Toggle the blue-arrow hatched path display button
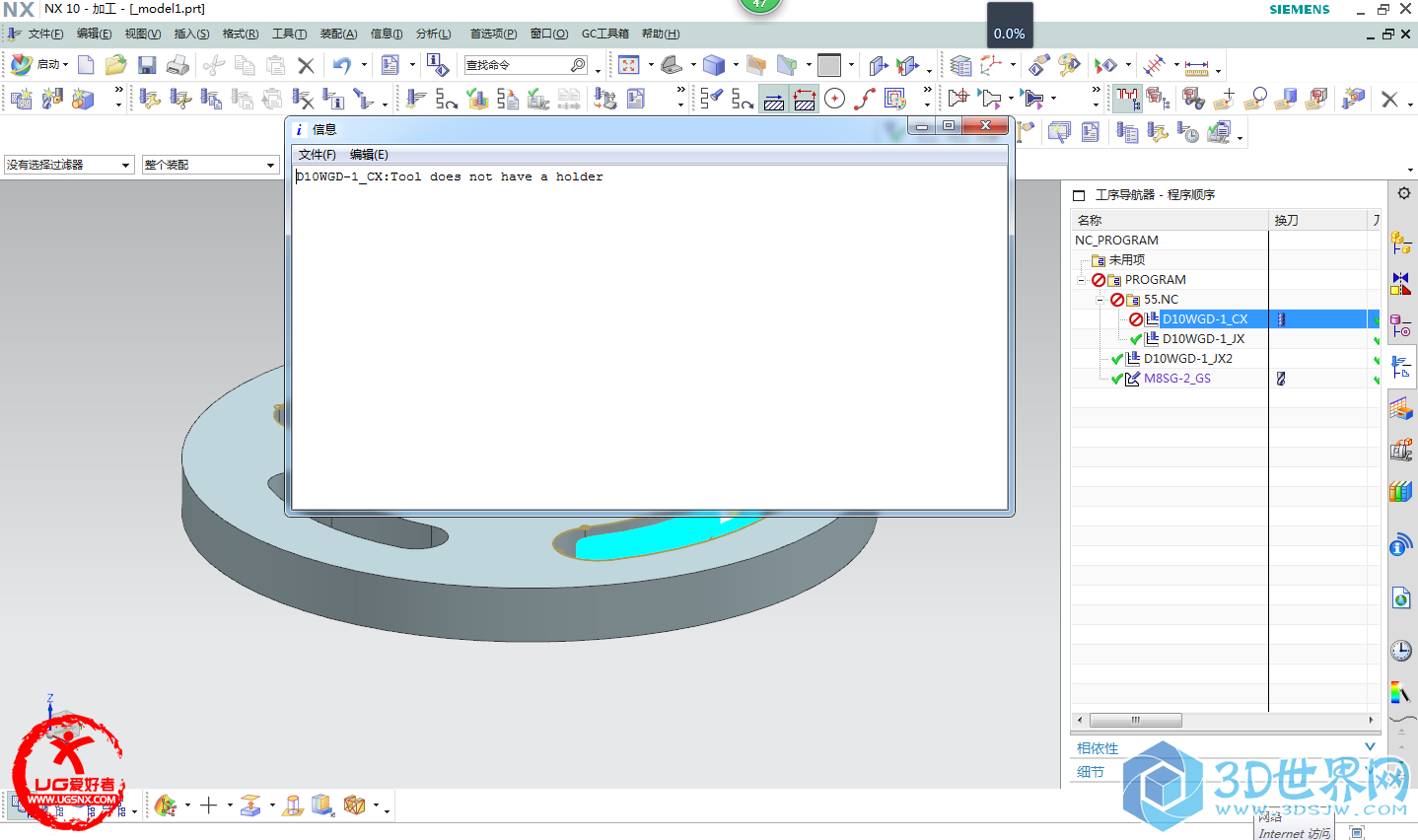The height and width of the screenshot is (840, 1418). pyautogui.click(x=774, y=99)
